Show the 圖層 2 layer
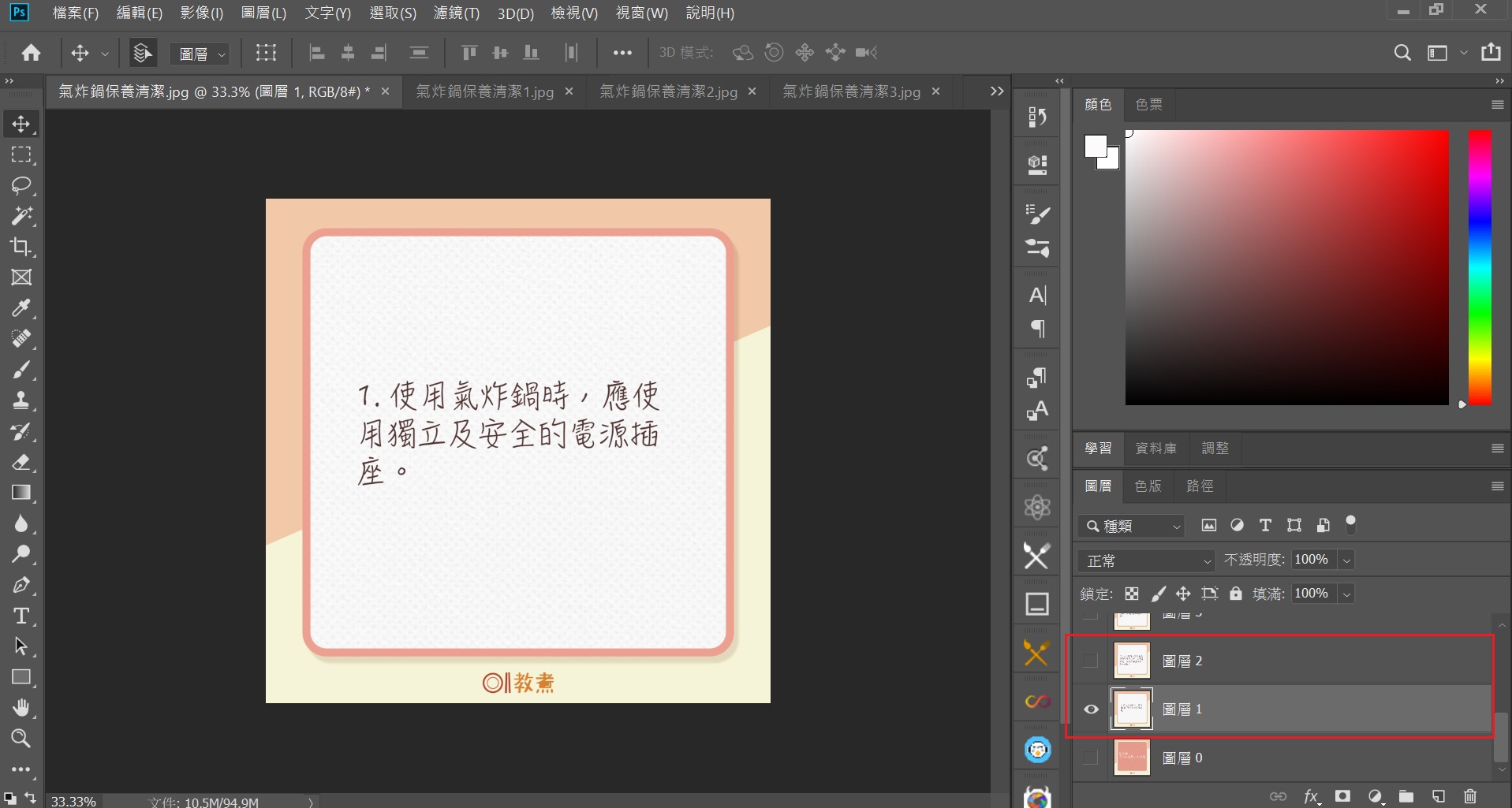 pyautogui.click(x=1090, y=660)
